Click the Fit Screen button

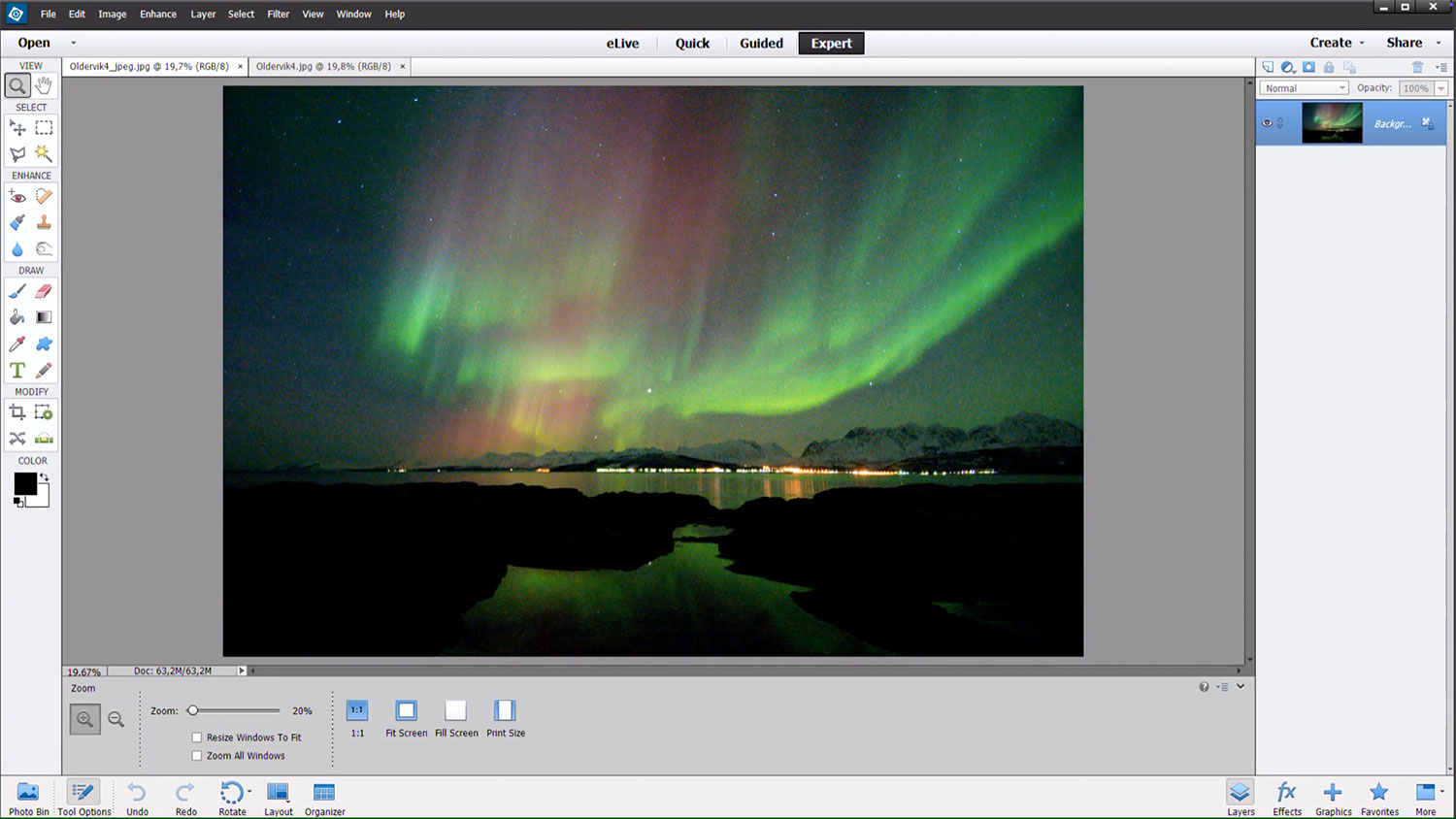click(x=406, y=718)
